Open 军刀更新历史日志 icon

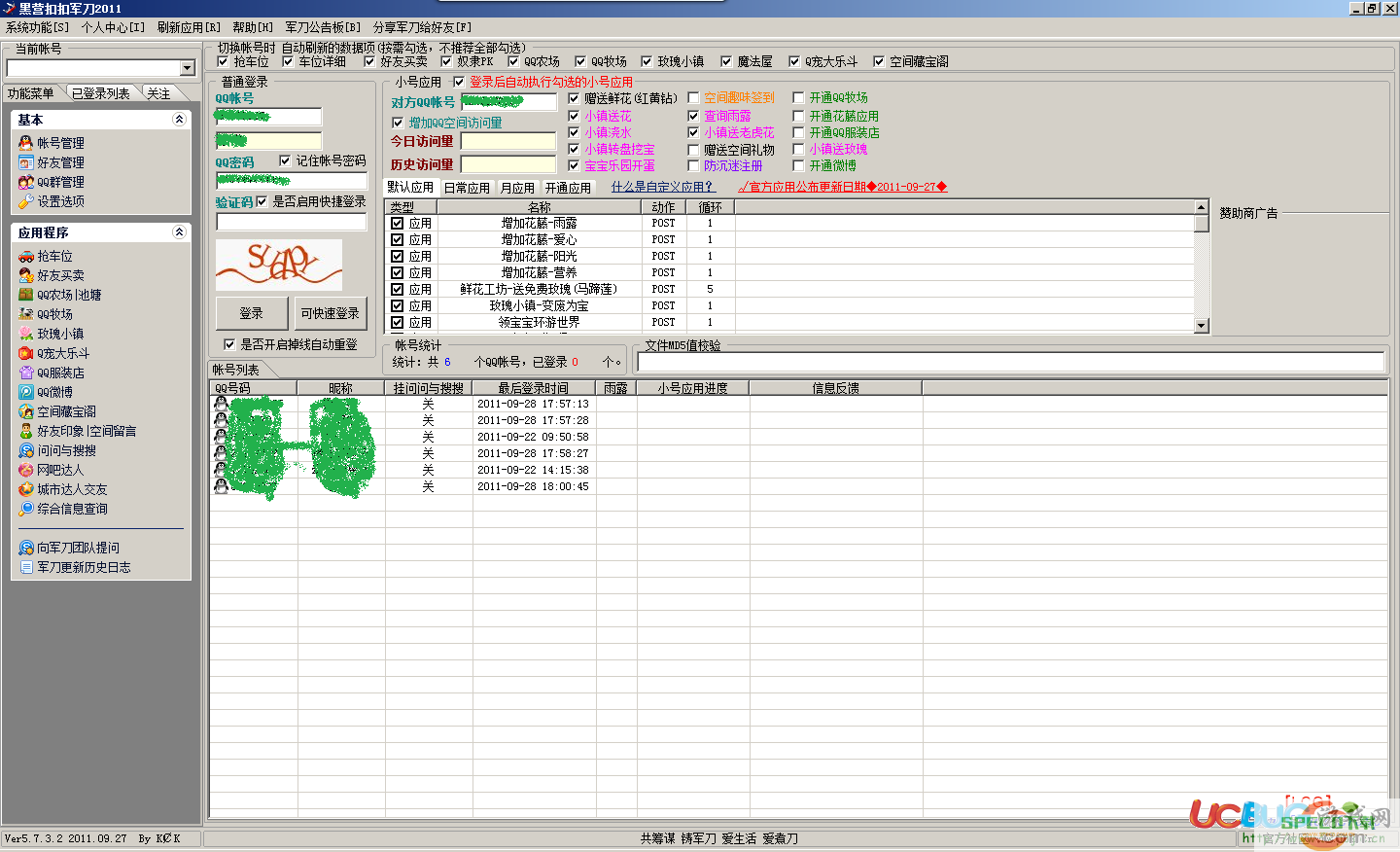tap(26, 567)
